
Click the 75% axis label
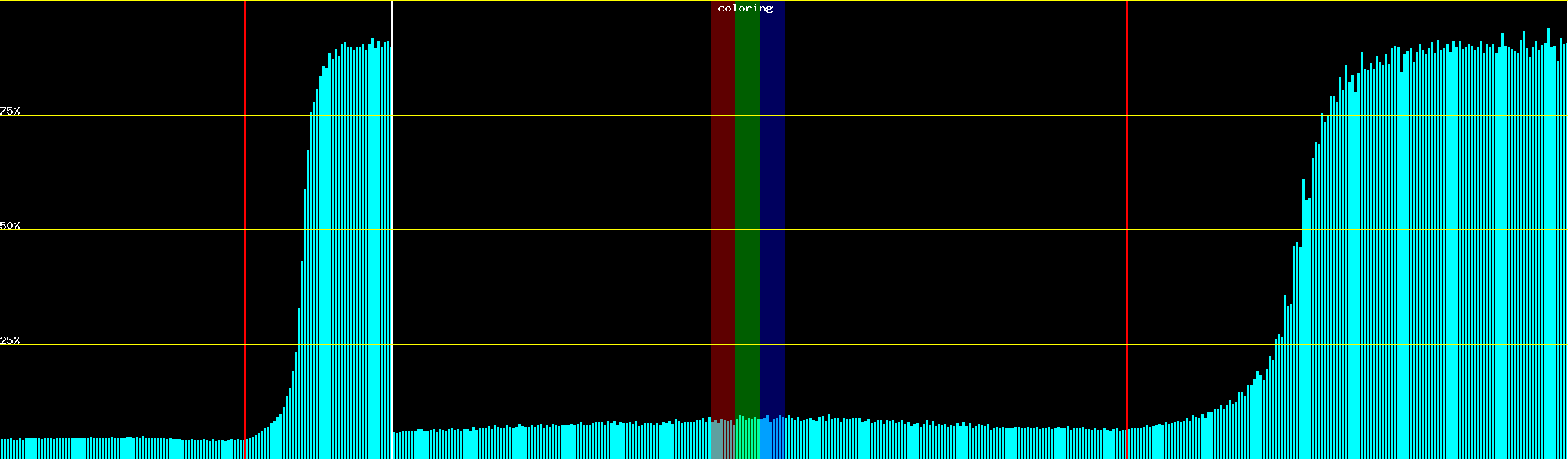tap(10, 111)
